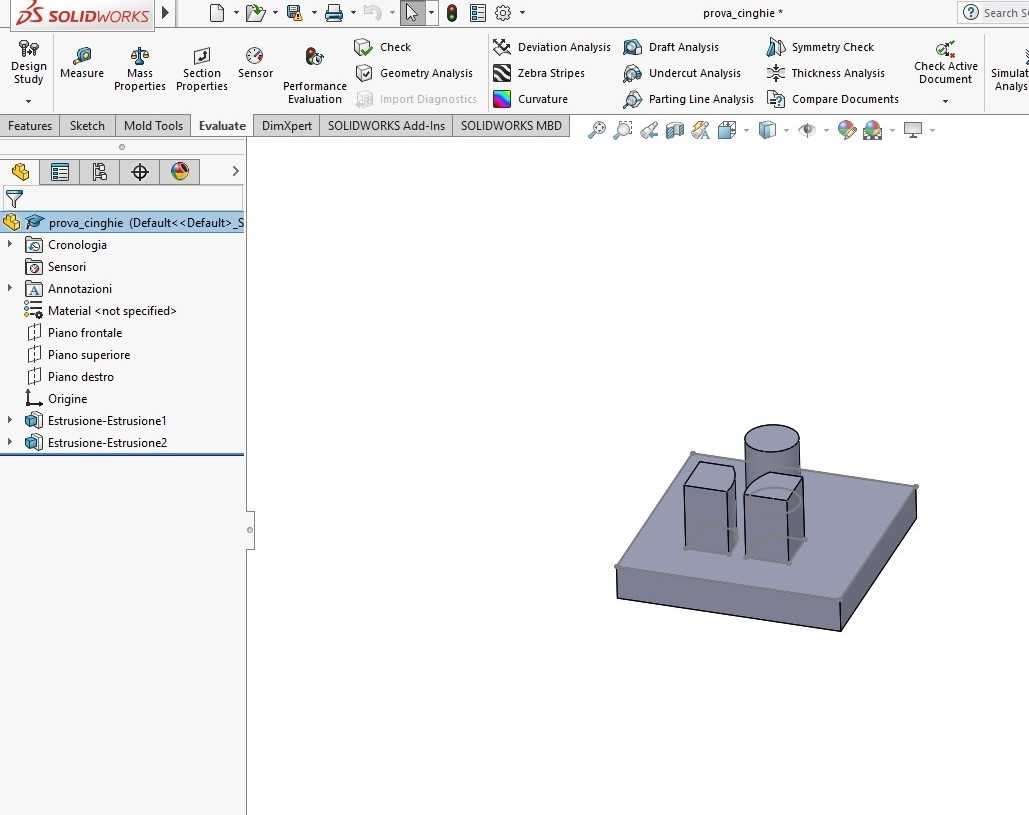Expand the Annotazioni node
This screenshot has width=1029, height=815.
coord(10,288)
